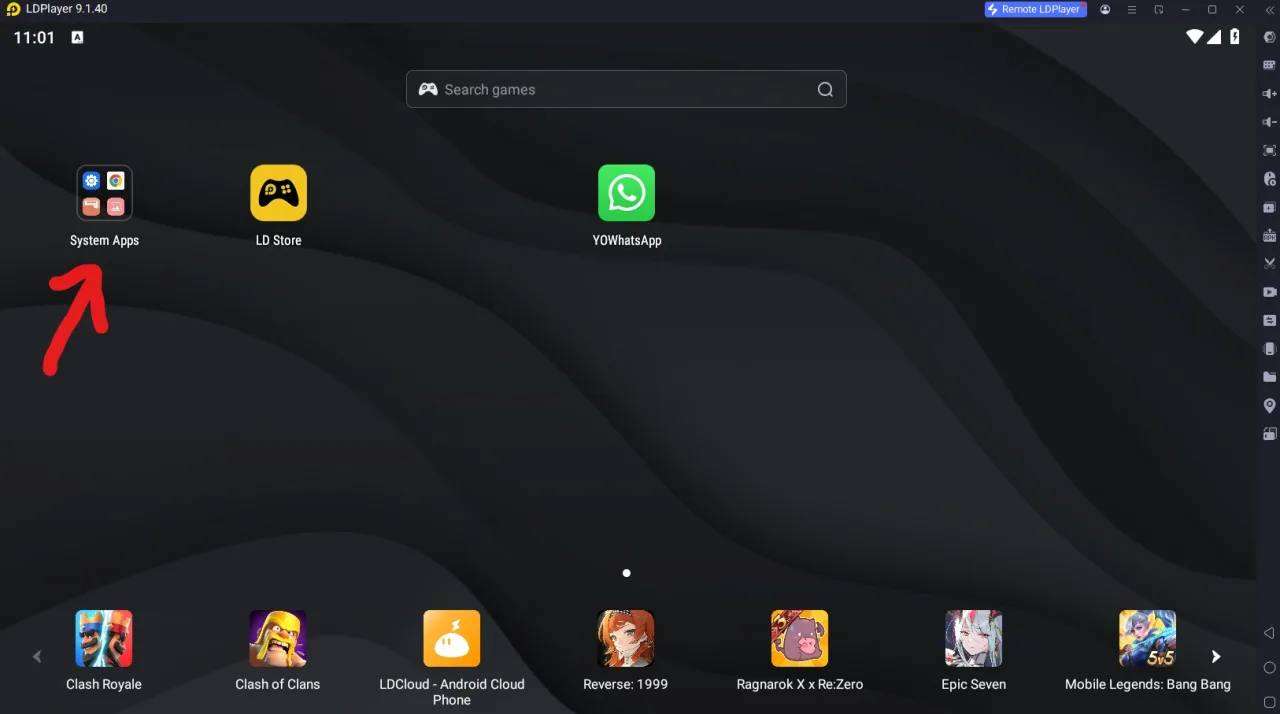Tap Android back triangle button

1270,633
